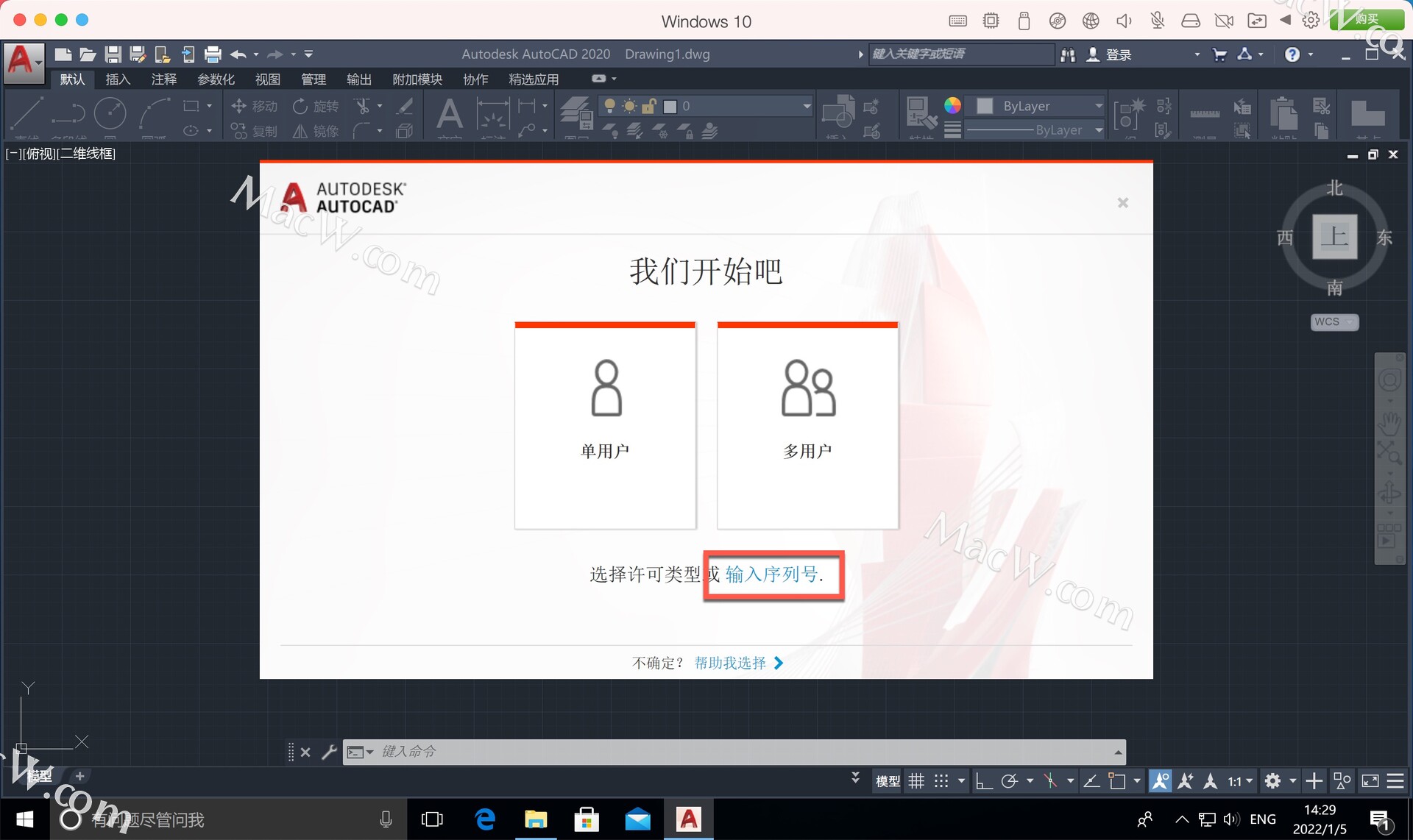Open the AutoCAD application menu

click(23, 60)
